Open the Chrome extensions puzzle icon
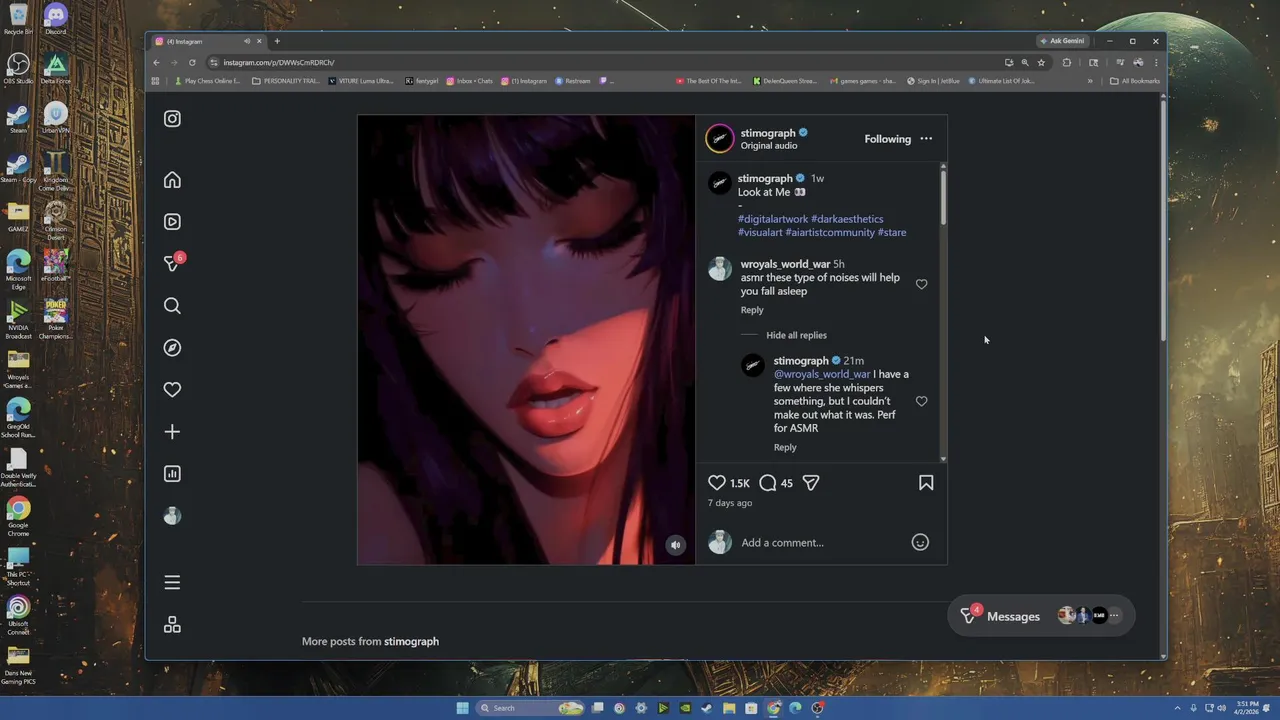This screenshot has width=1280, height=720. (x=1066, y=62)
